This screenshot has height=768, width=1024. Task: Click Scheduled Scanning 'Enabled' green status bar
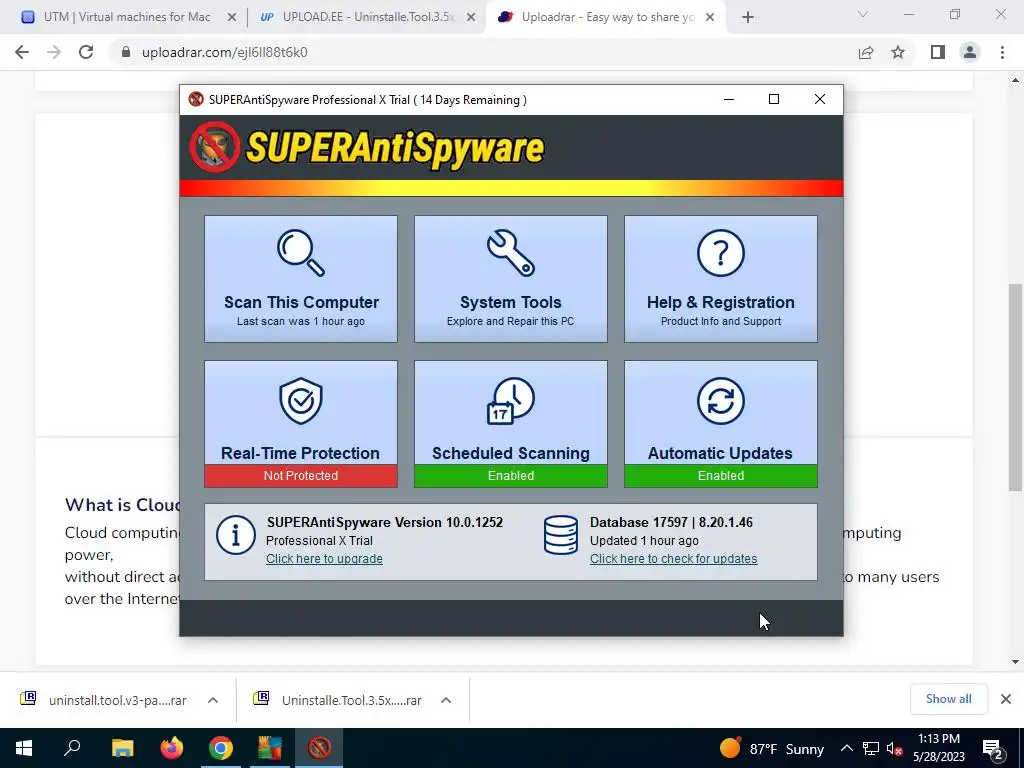(x=511, y=476)
